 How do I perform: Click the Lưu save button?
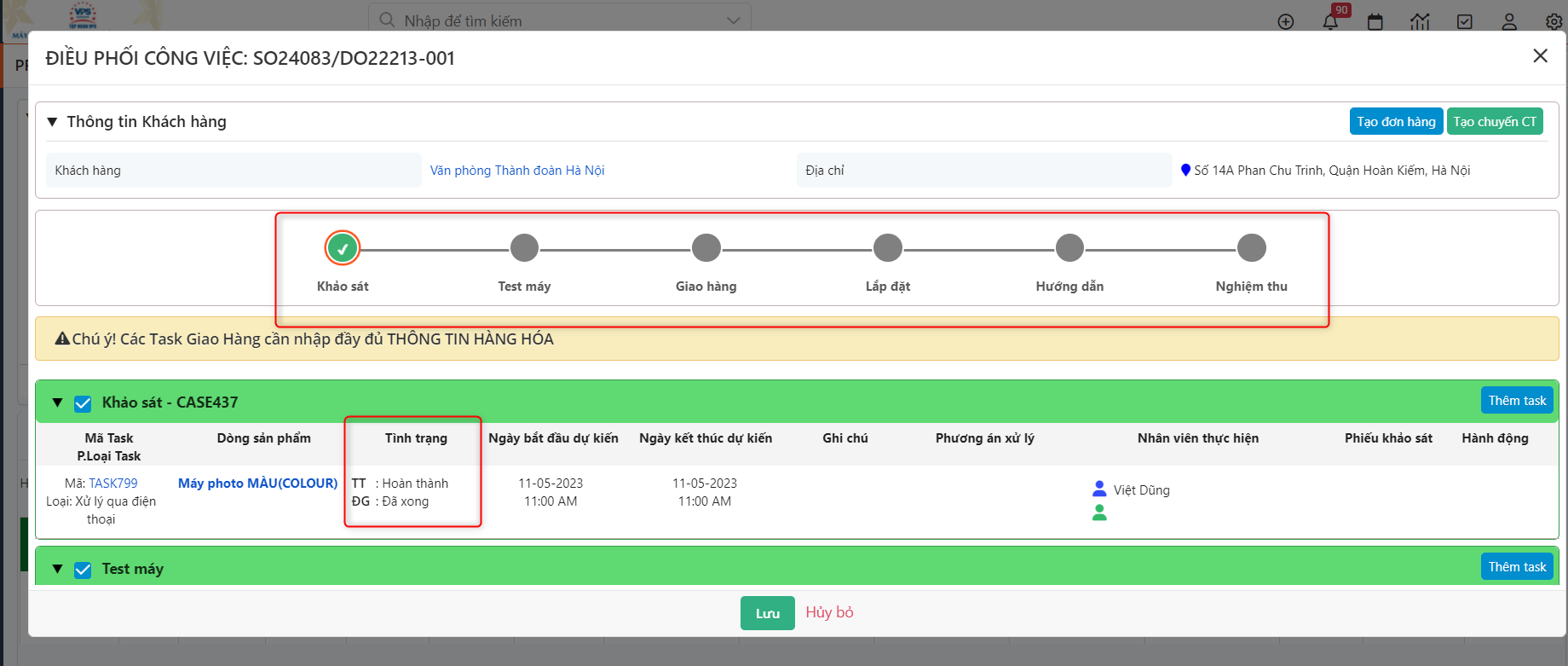[768, 613]
